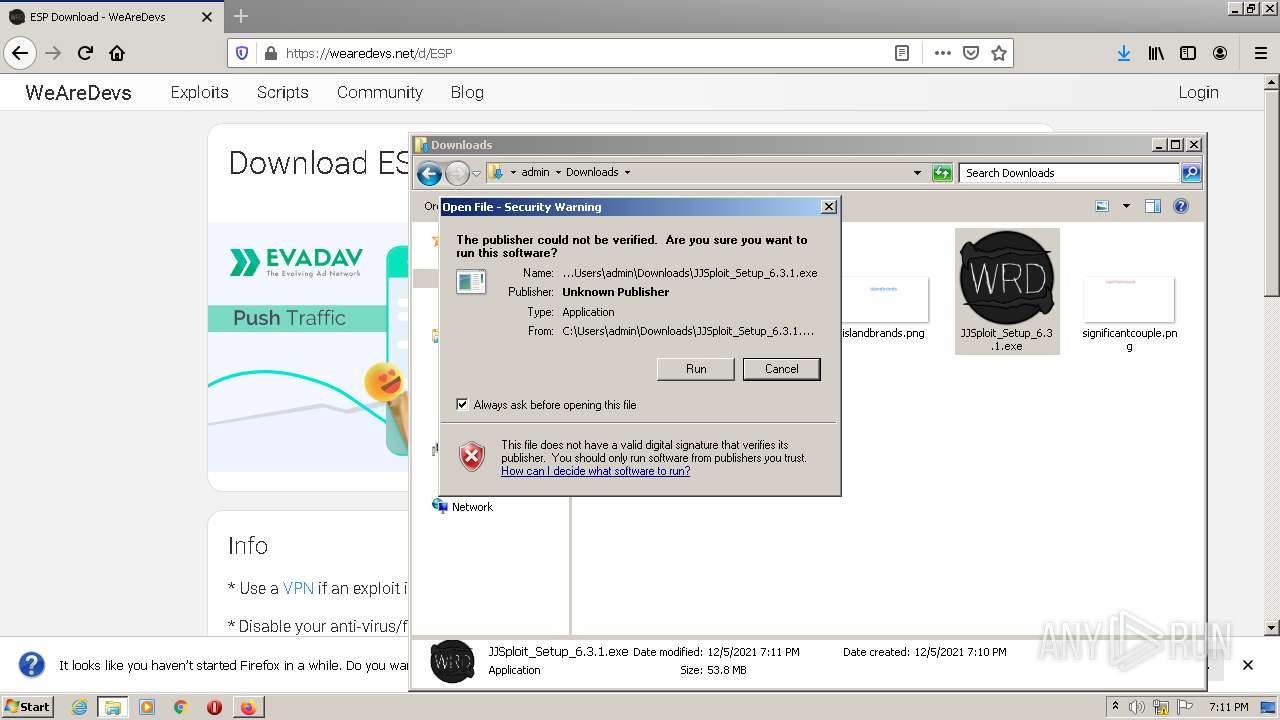The image size is (1280, 720).
Task: Show tracking protection shield info
Action: (242, 53)
